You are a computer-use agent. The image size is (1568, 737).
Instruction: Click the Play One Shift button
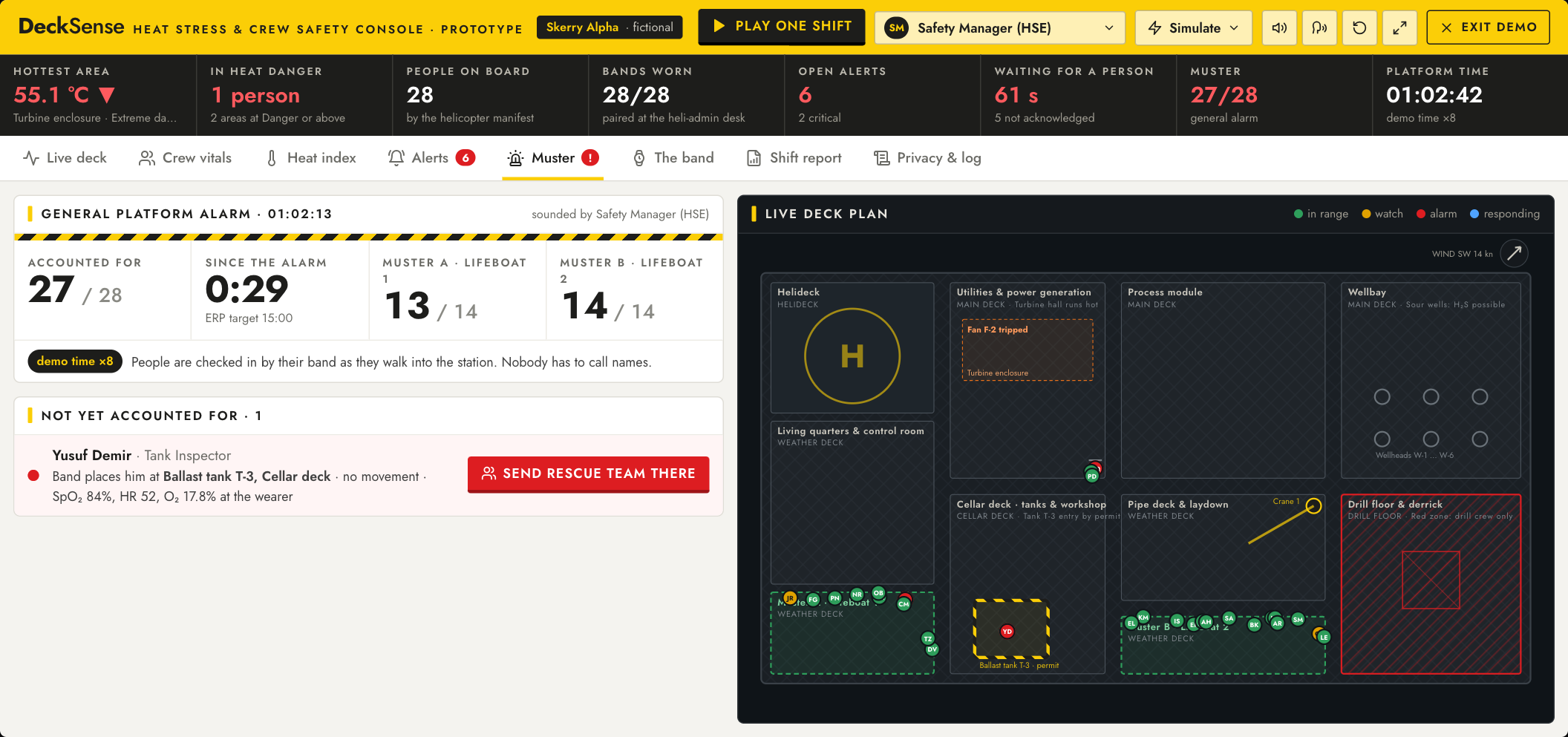tap(782, 26)
